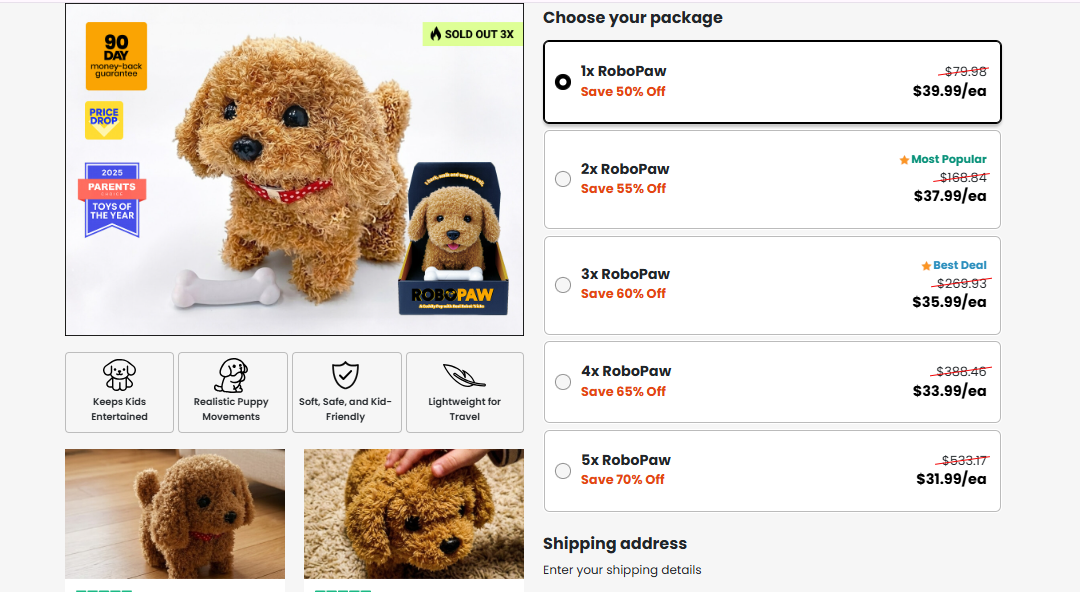Screen dimensions: 1080x592
Task: Select the 1x RoboPaw radio button
Action: click(563, 82)
